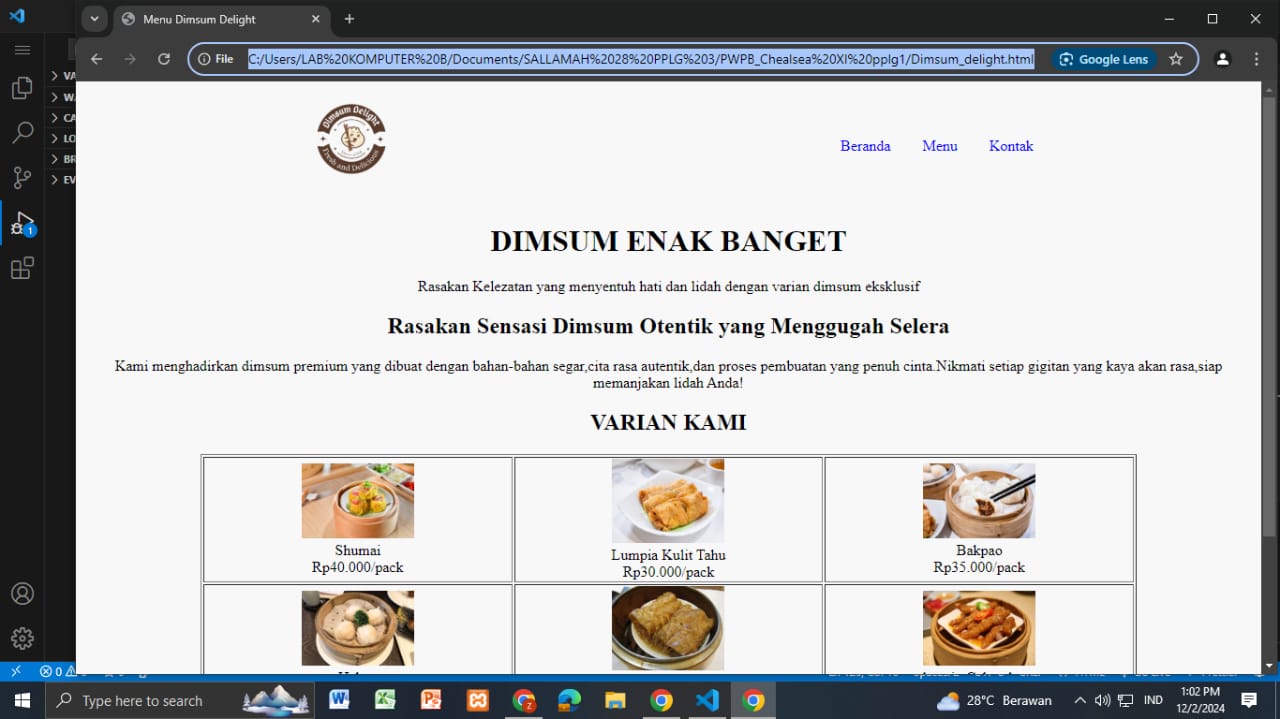This screenshot has height=719, width=1280.
Task: Open the VS Code Search view
Action: (22, 133)
